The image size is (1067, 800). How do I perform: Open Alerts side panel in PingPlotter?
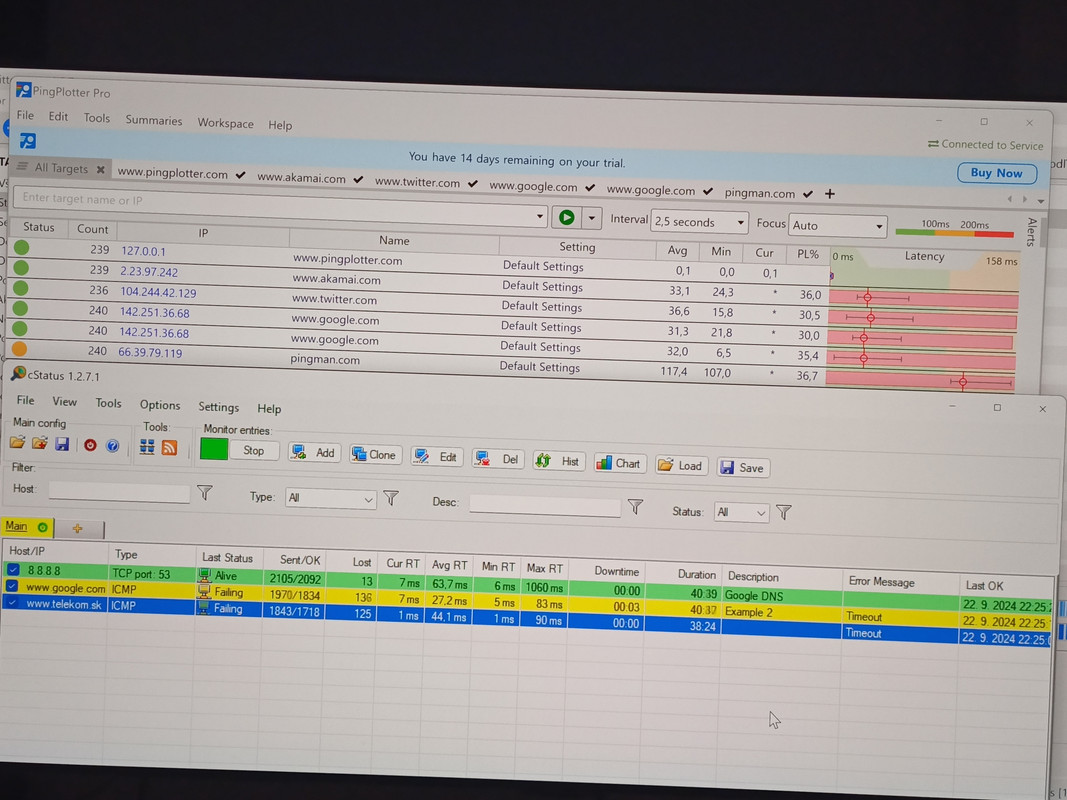click(x=1032, y=233)
